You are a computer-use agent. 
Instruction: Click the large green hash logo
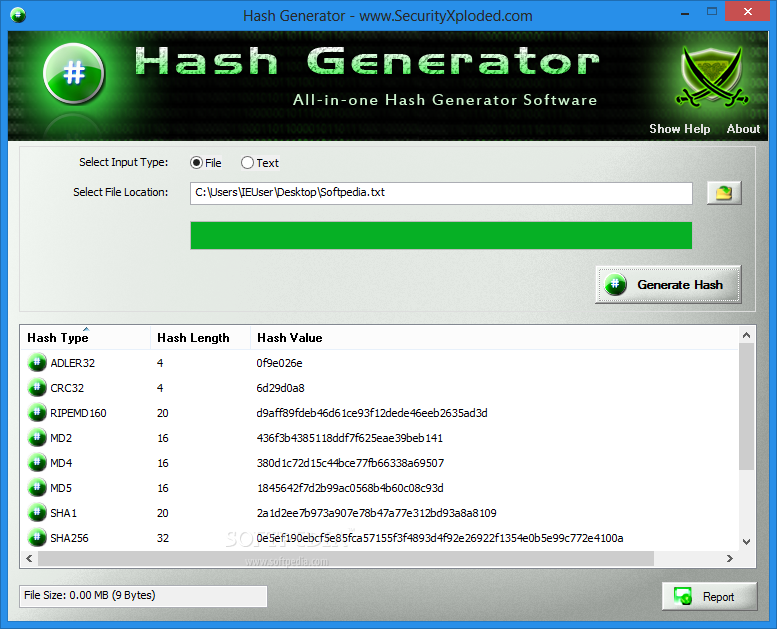click(x=74, y=73)
